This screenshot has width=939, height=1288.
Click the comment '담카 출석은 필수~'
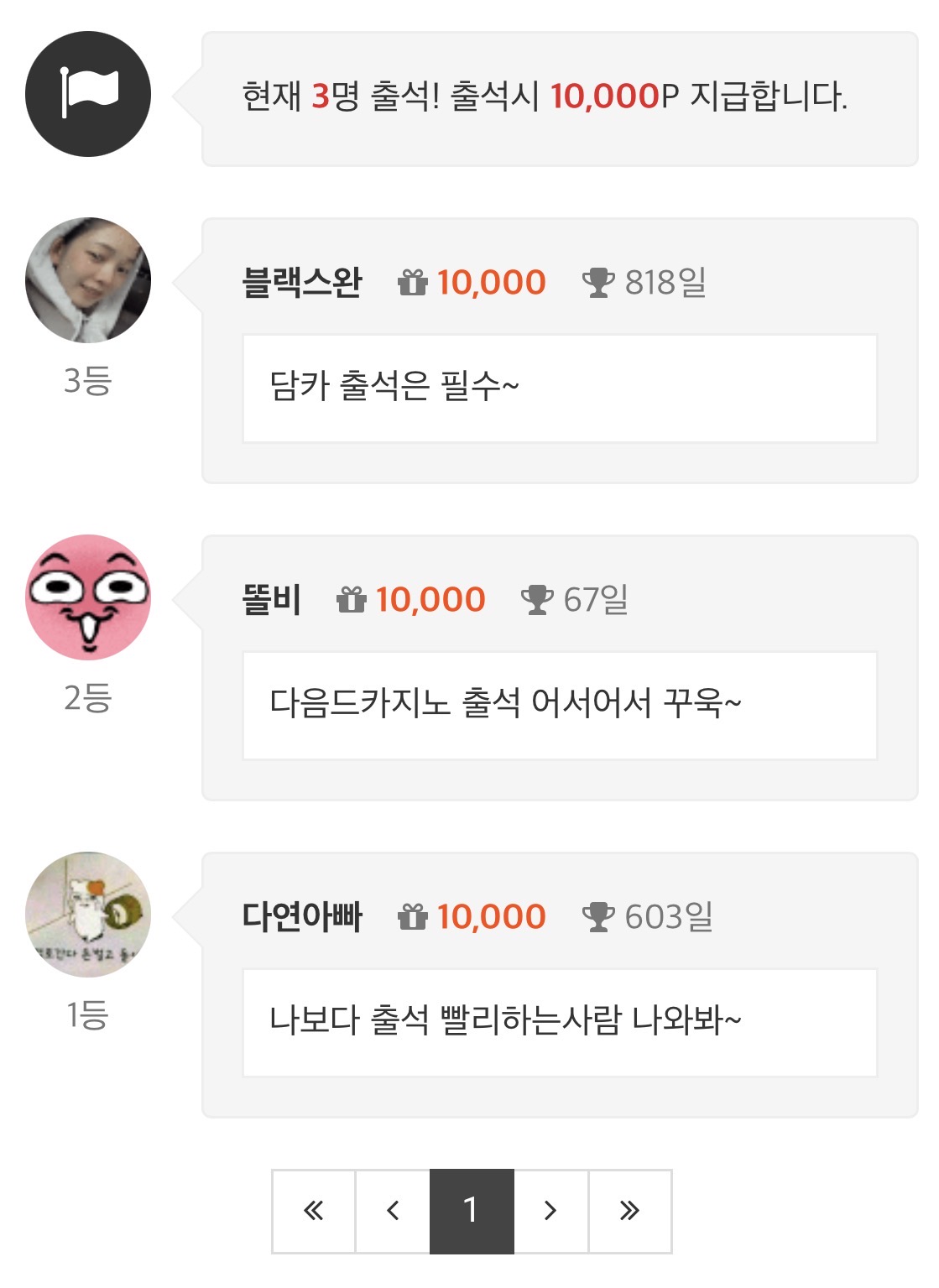point(394,387)
